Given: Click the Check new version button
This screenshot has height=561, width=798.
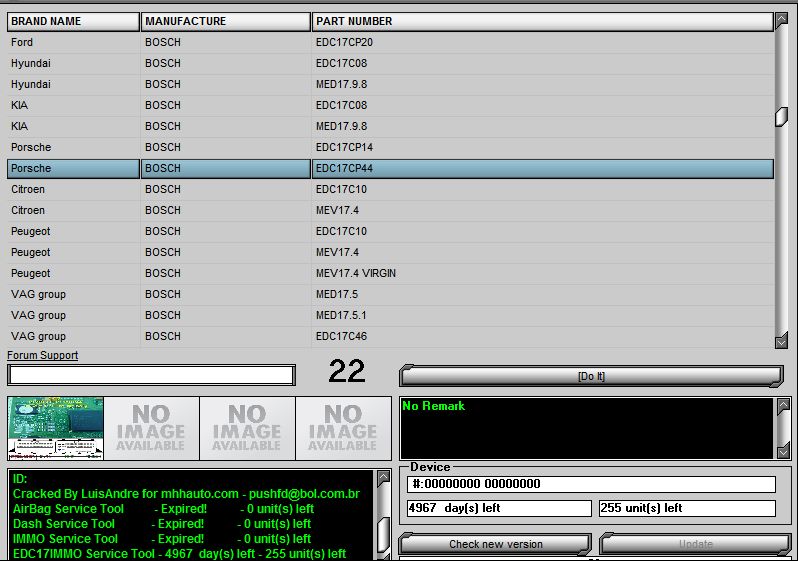Looking at the screenshot, I should click(x=495, y=544).
